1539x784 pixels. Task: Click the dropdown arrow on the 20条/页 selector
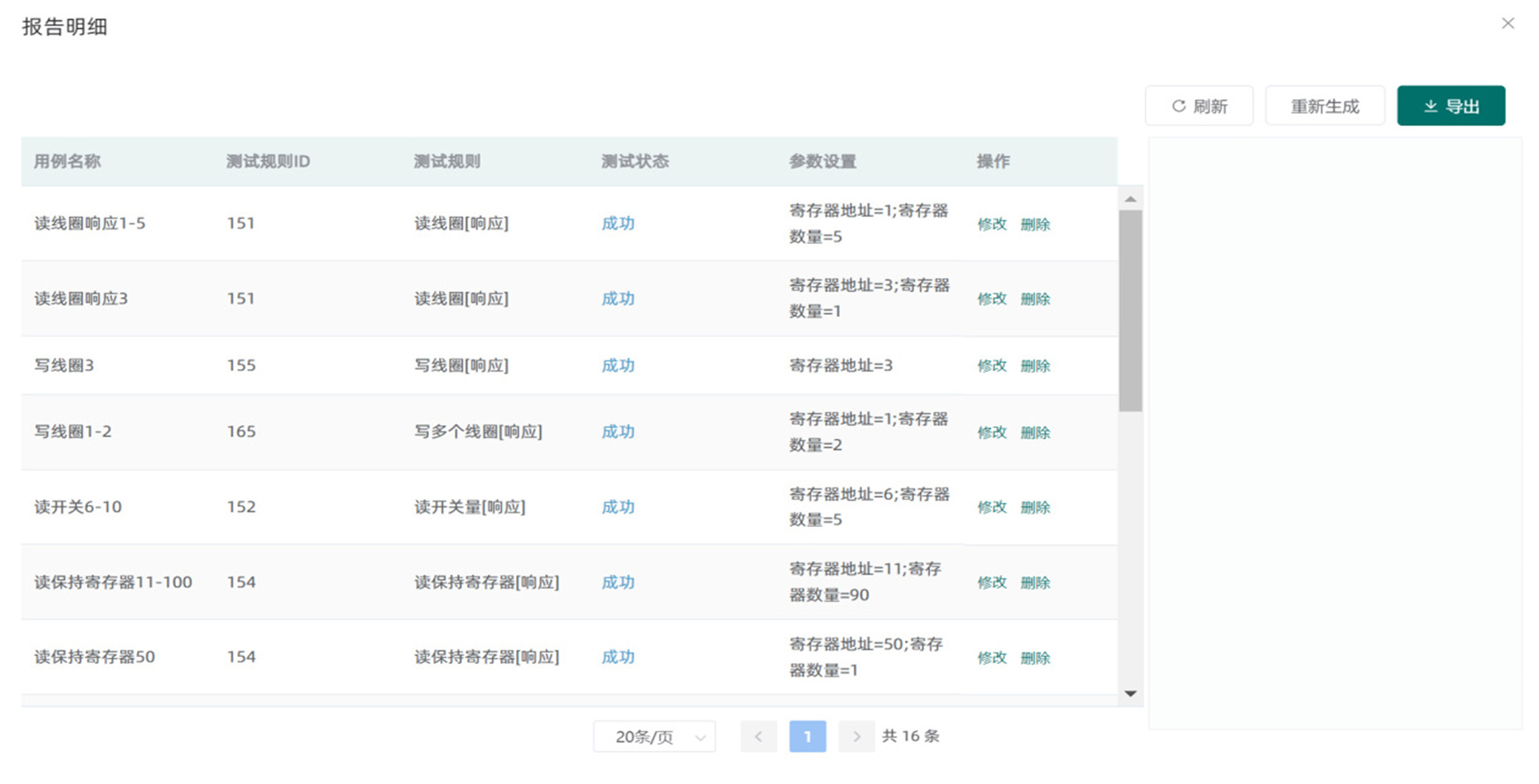coord(699,736)
